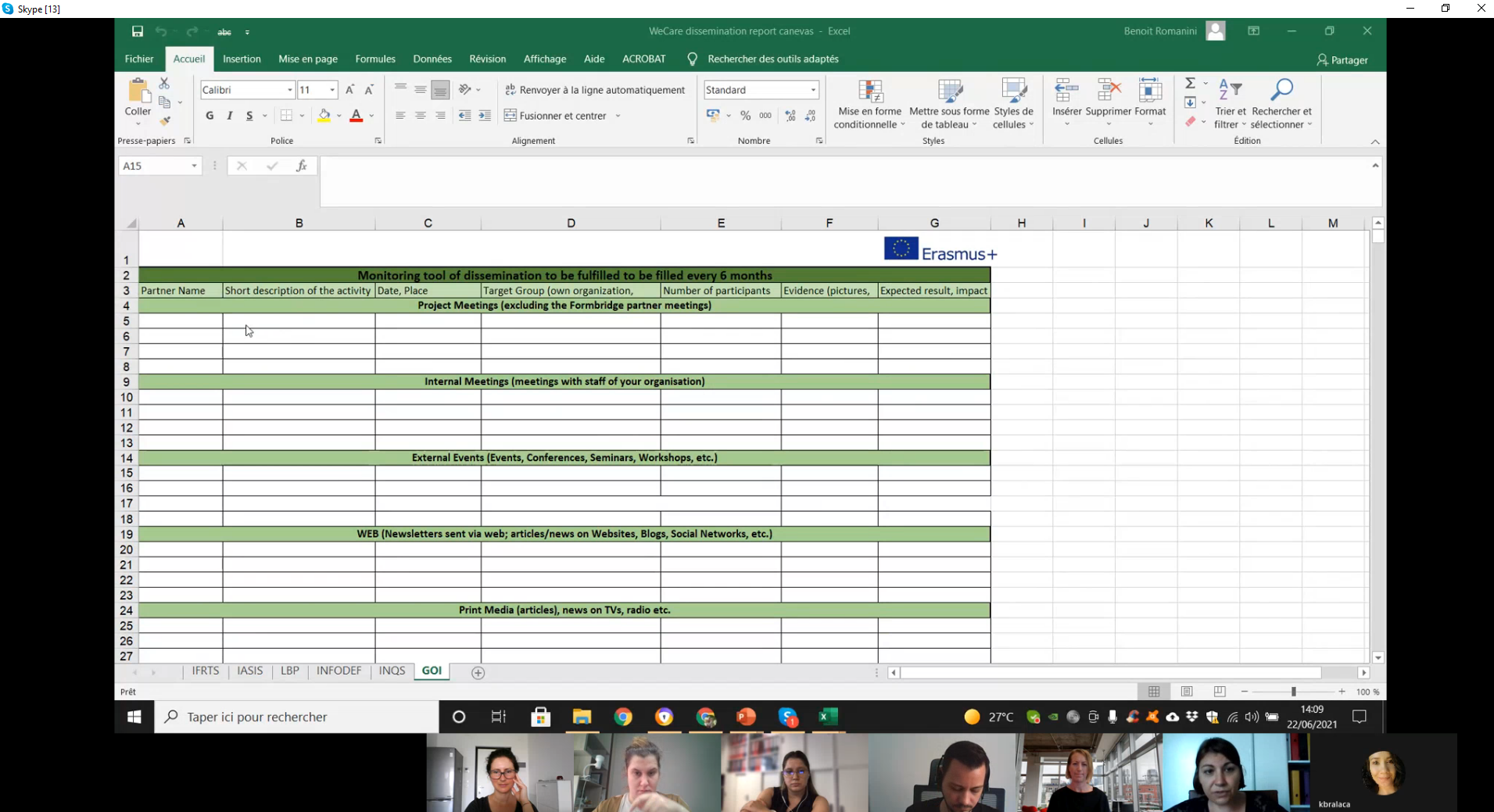Click the Percent Style icon
This screenshot has height=812, width=1494.
coord(745,116)
